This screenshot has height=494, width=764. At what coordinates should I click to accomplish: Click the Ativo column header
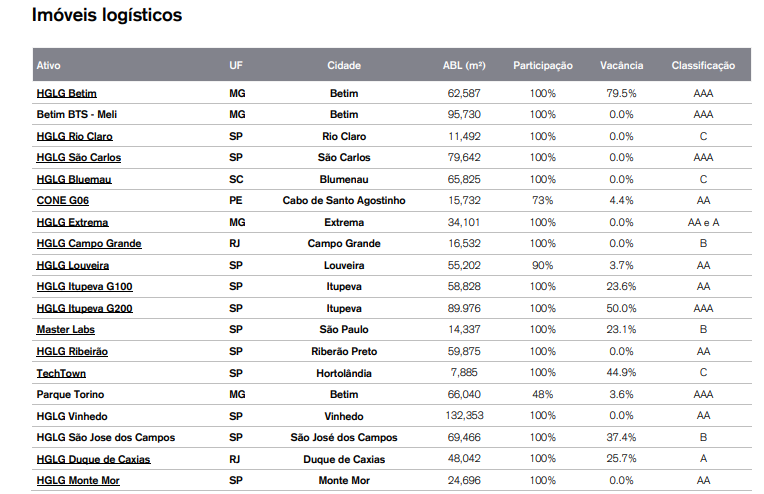pyautogui.click(x=49, y=66)
